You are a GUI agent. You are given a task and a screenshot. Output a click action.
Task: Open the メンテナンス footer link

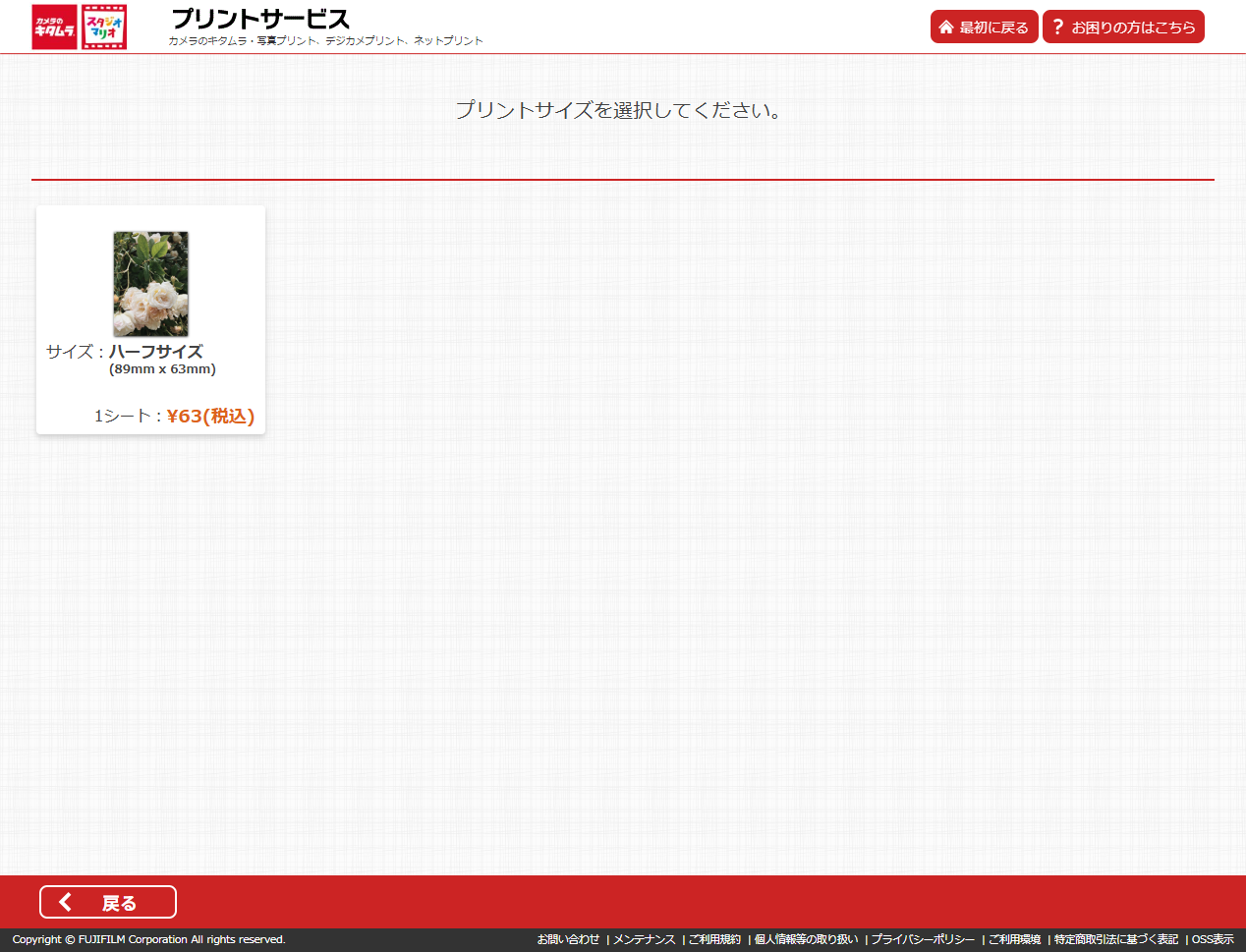[x=644, y=939]
